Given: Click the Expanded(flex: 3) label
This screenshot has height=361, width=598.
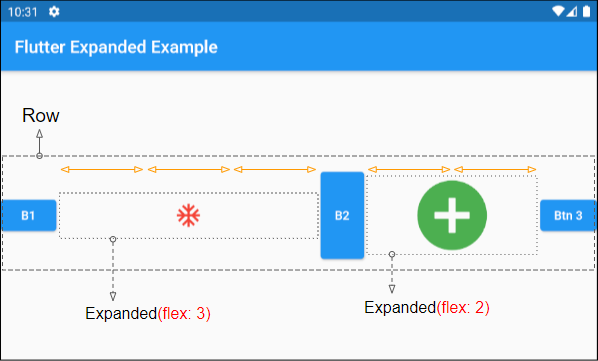Looking at the screenshot, I should [x=148, y=314].
